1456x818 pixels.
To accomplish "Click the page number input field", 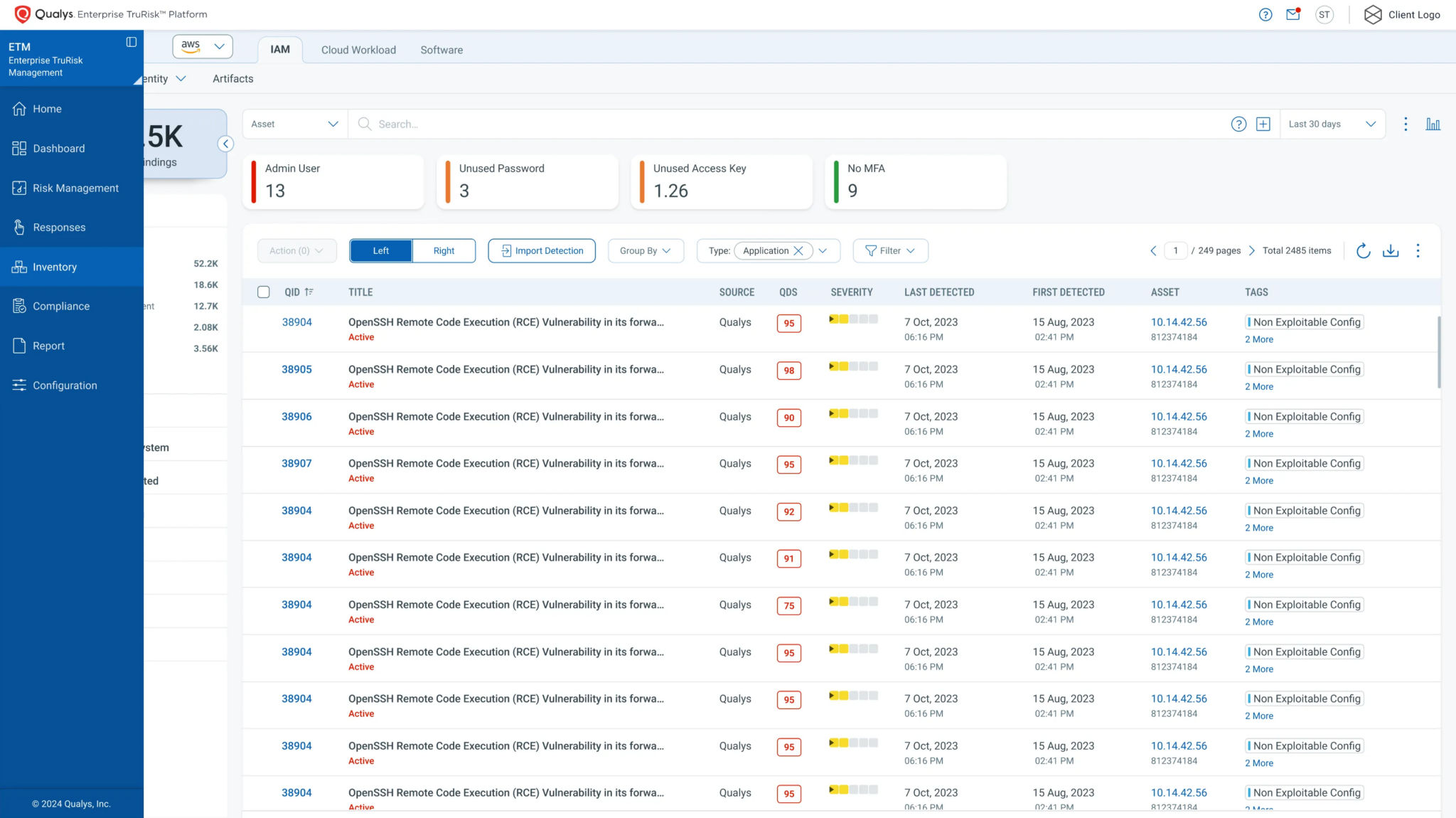I will 1176,250.
